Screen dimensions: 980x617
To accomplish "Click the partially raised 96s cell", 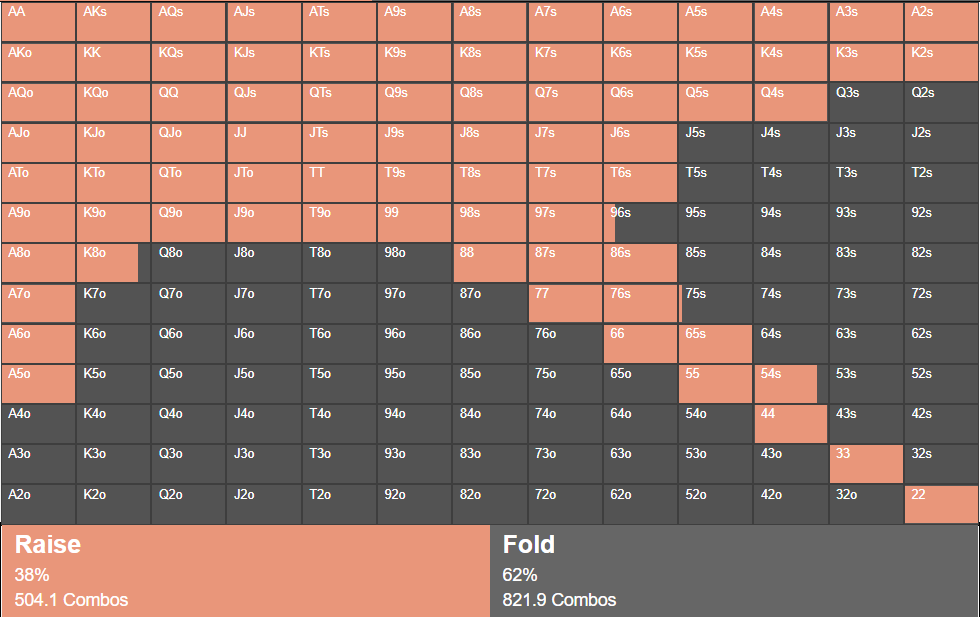I will pyautogui.click(x=640, y=222).
